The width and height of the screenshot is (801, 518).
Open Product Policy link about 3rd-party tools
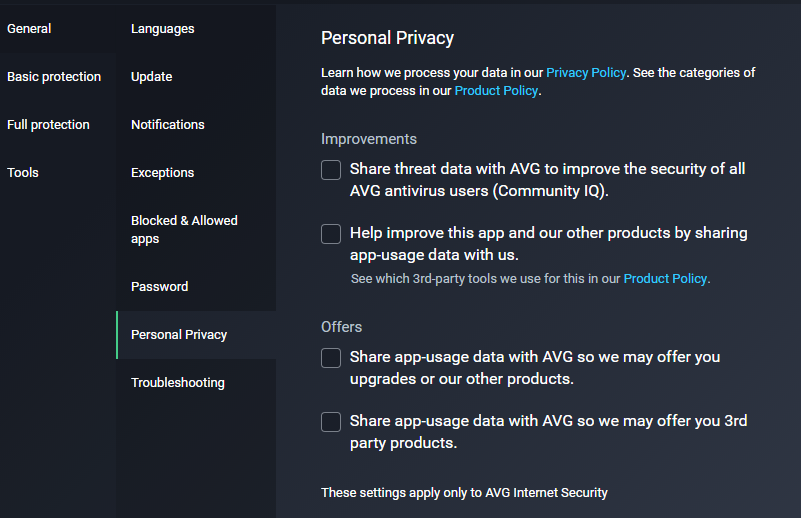coord(665,279)
